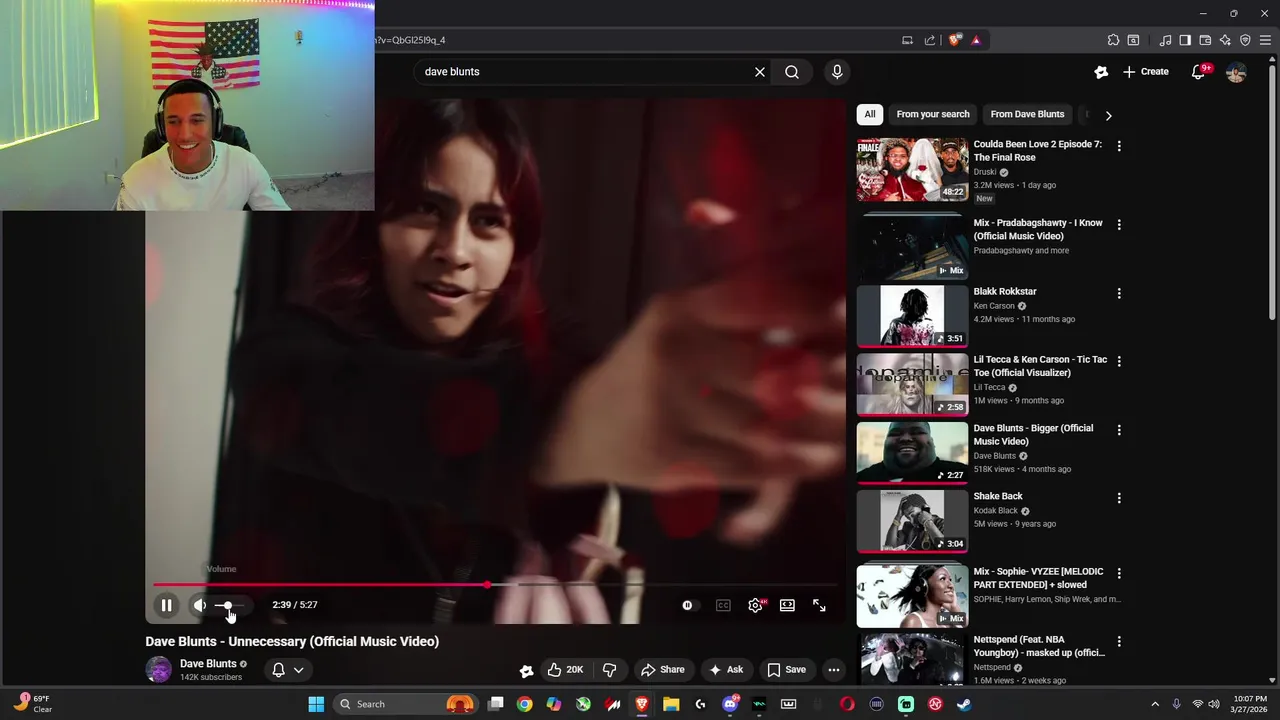Open the Create menu
The image size is (1280, 720).
(x=1146, y=72)
